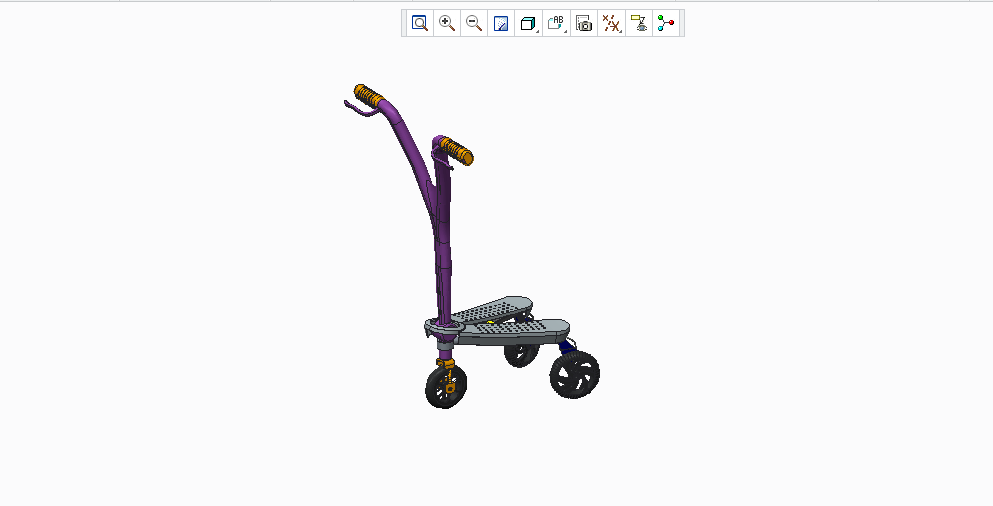Repaint the graphics window
The image size is (993, 506).
point(501,23)
